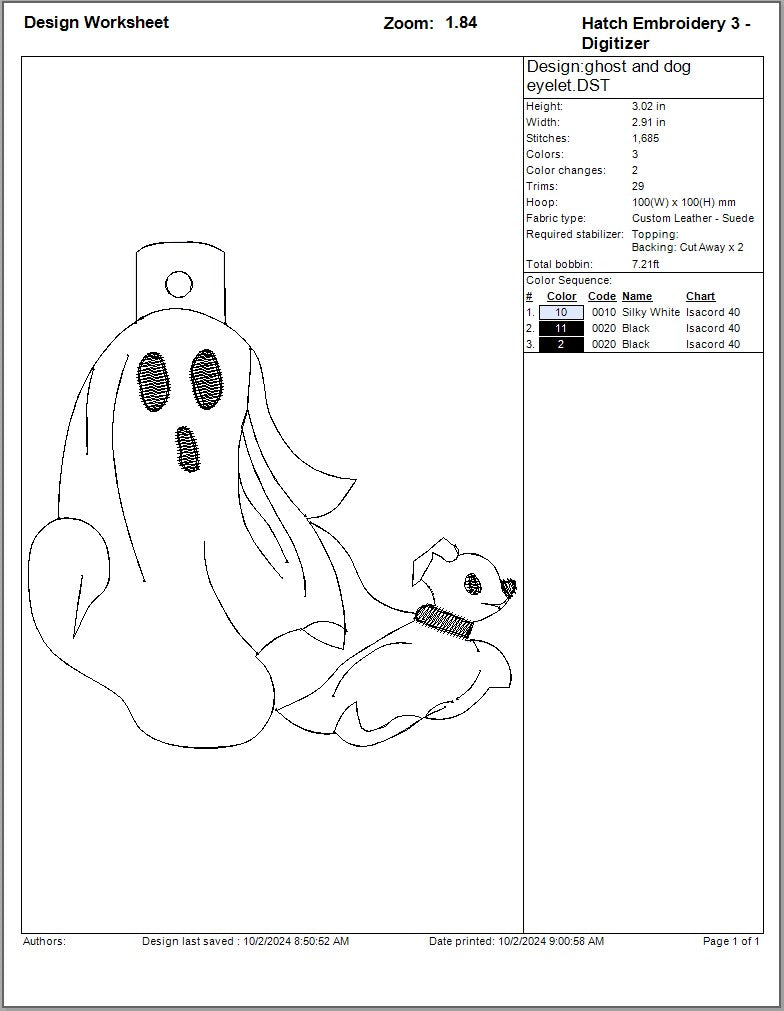The width and height of the screenshot is (784, 1011).
Task: Click the Code column header
Action: coord(602,296)
